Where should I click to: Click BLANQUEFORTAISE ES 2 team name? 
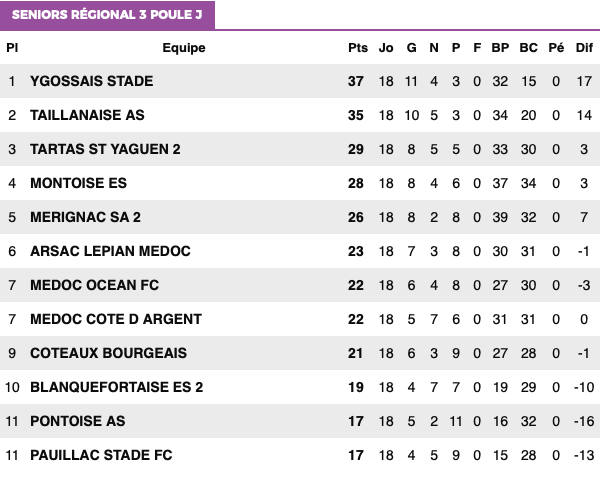tap(117, 387)
